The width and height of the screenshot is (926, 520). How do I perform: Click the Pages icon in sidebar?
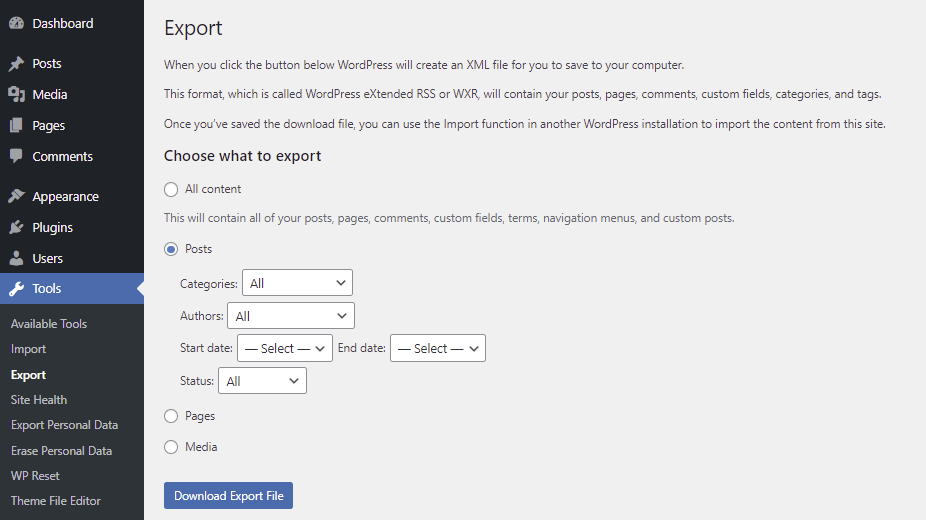[x=16, y=125]
